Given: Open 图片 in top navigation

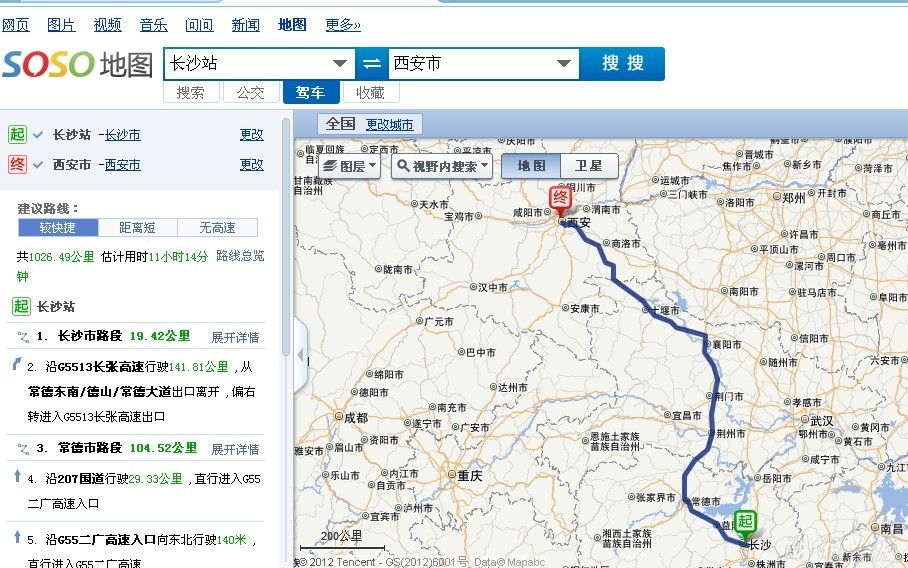Looking at the screenshot, I should [61, 25].
